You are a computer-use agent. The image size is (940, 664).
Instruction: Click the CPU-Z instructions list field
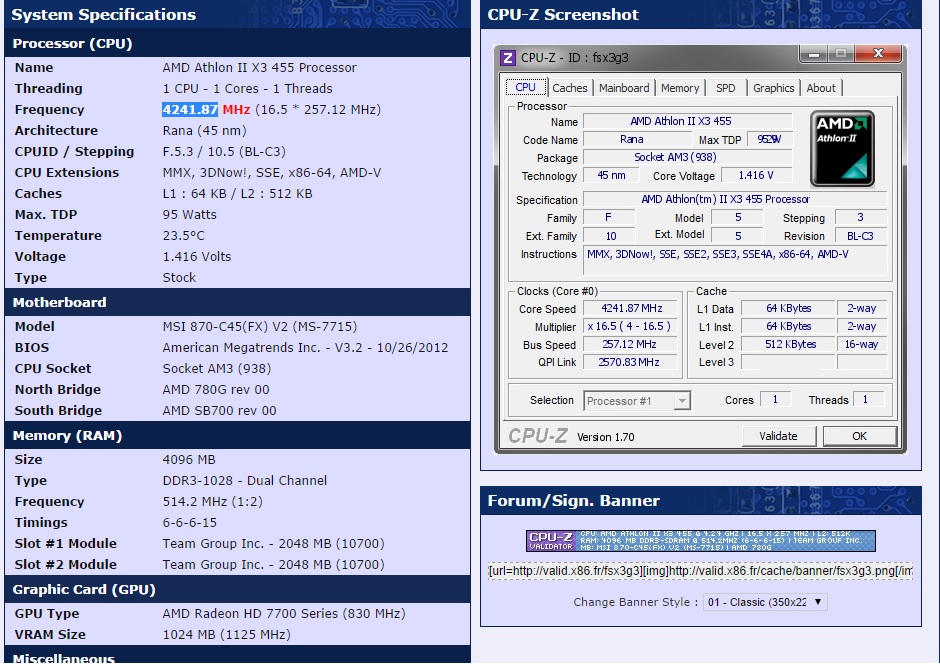pyautogui.click(x=735, y=261)
